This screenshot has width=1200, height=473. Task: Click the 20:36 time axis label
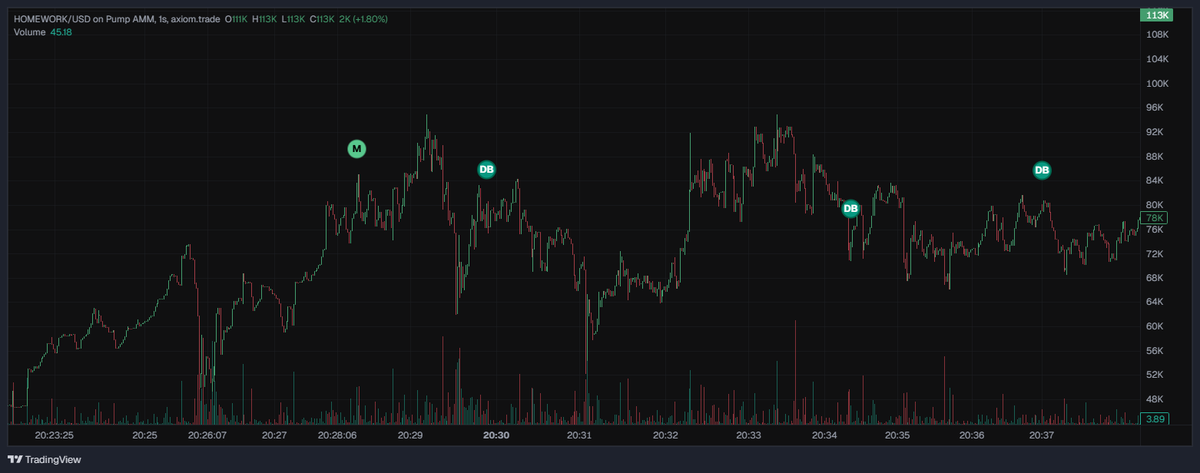point(971,436)
